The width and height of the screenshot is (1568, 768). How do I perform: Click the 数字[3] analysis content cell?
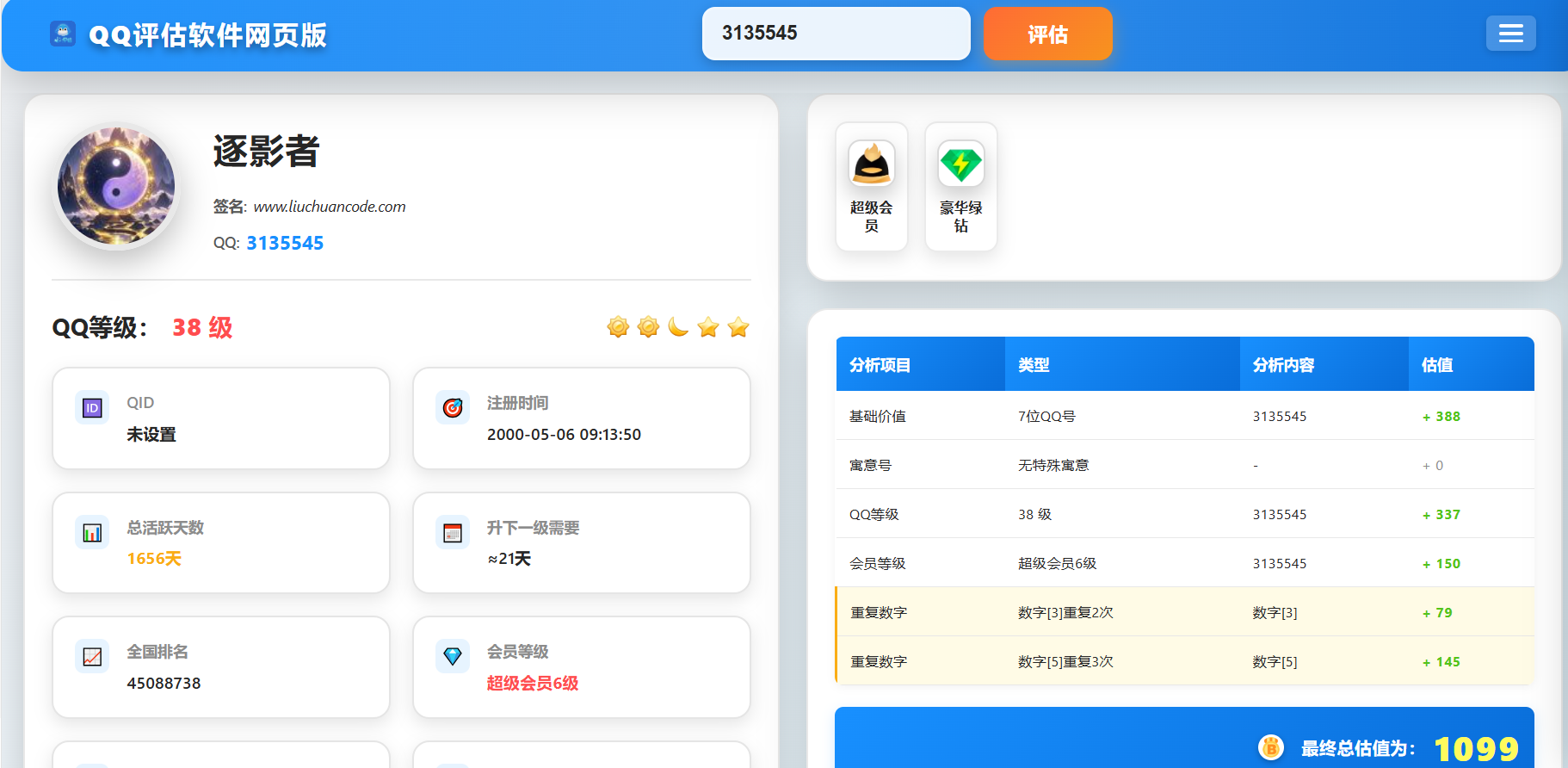click(1275, 613)
